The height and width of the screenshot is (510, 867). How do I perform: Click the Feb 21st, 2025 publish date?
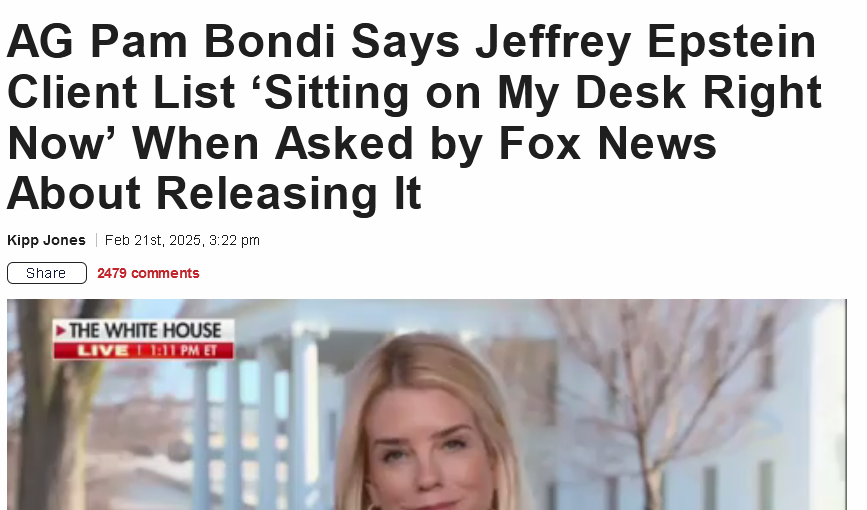pyautogui.click(x=182, y=240)
